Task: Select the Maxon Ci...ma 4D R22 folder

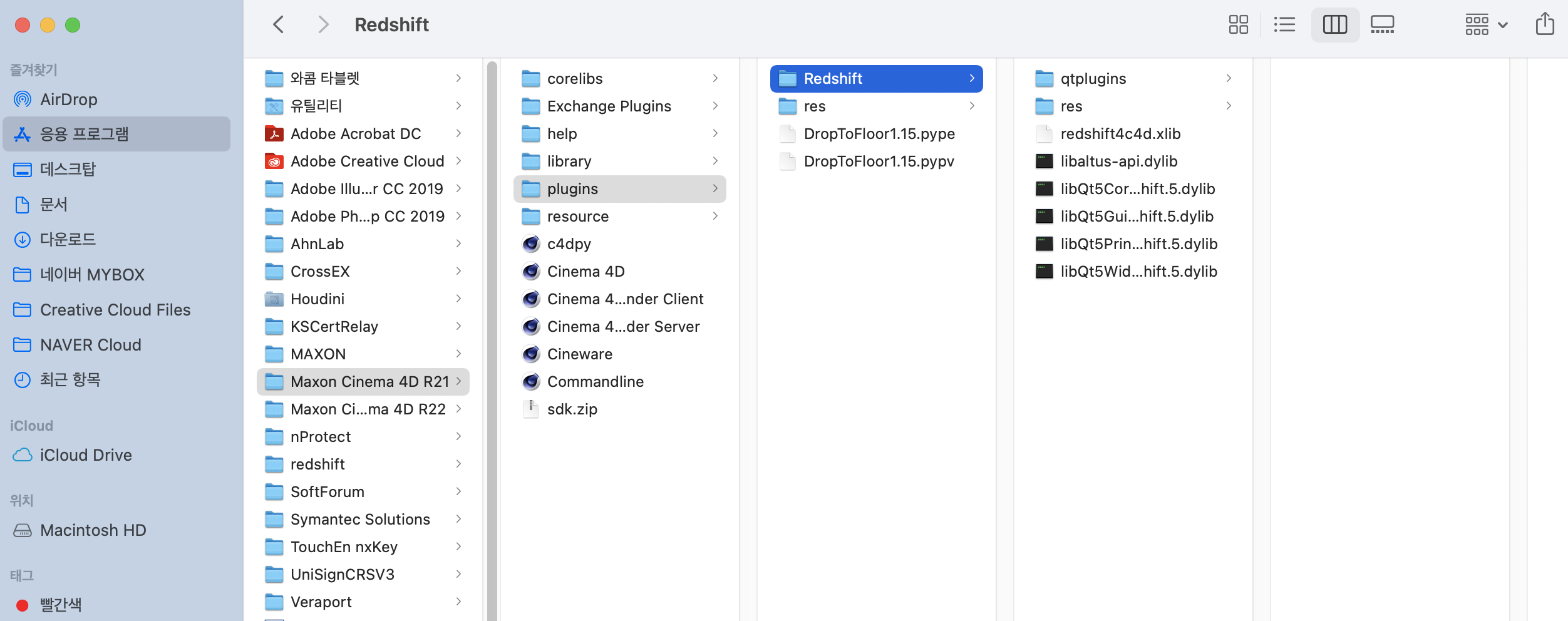Action: (363, 409)
